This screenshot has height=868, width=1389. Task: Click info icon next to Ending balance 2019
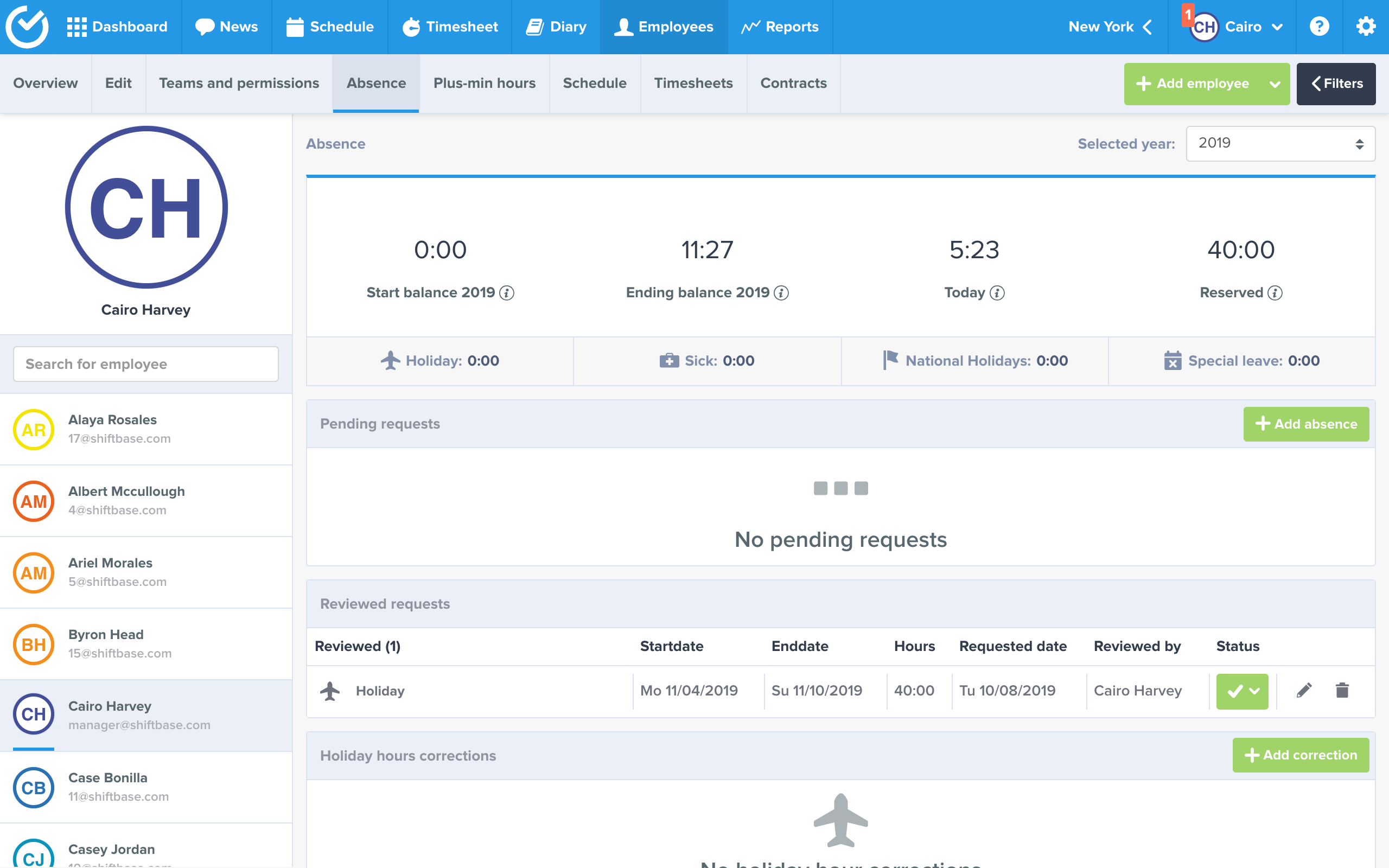pos(781,293)
